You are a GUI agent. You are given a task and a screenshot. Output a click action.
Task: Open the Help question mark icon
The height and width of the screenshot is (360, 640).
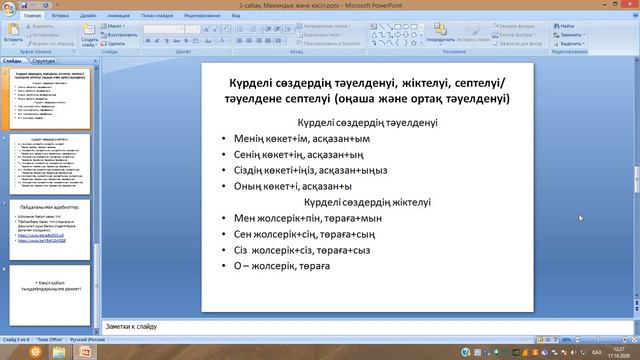(635, 16)
